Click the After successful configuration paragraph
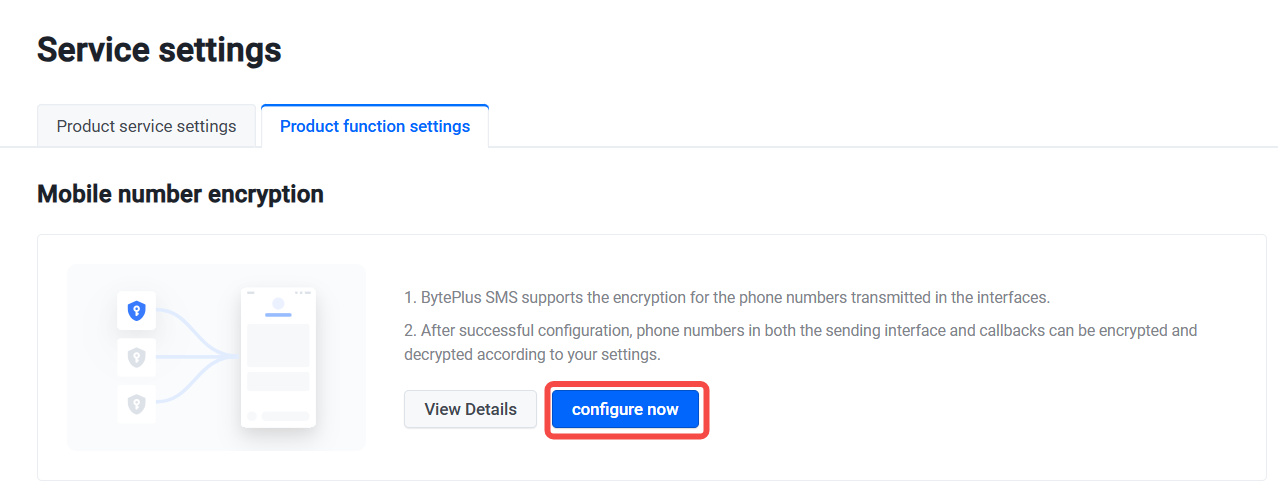 pyautogui.click(x=801, y=342)
